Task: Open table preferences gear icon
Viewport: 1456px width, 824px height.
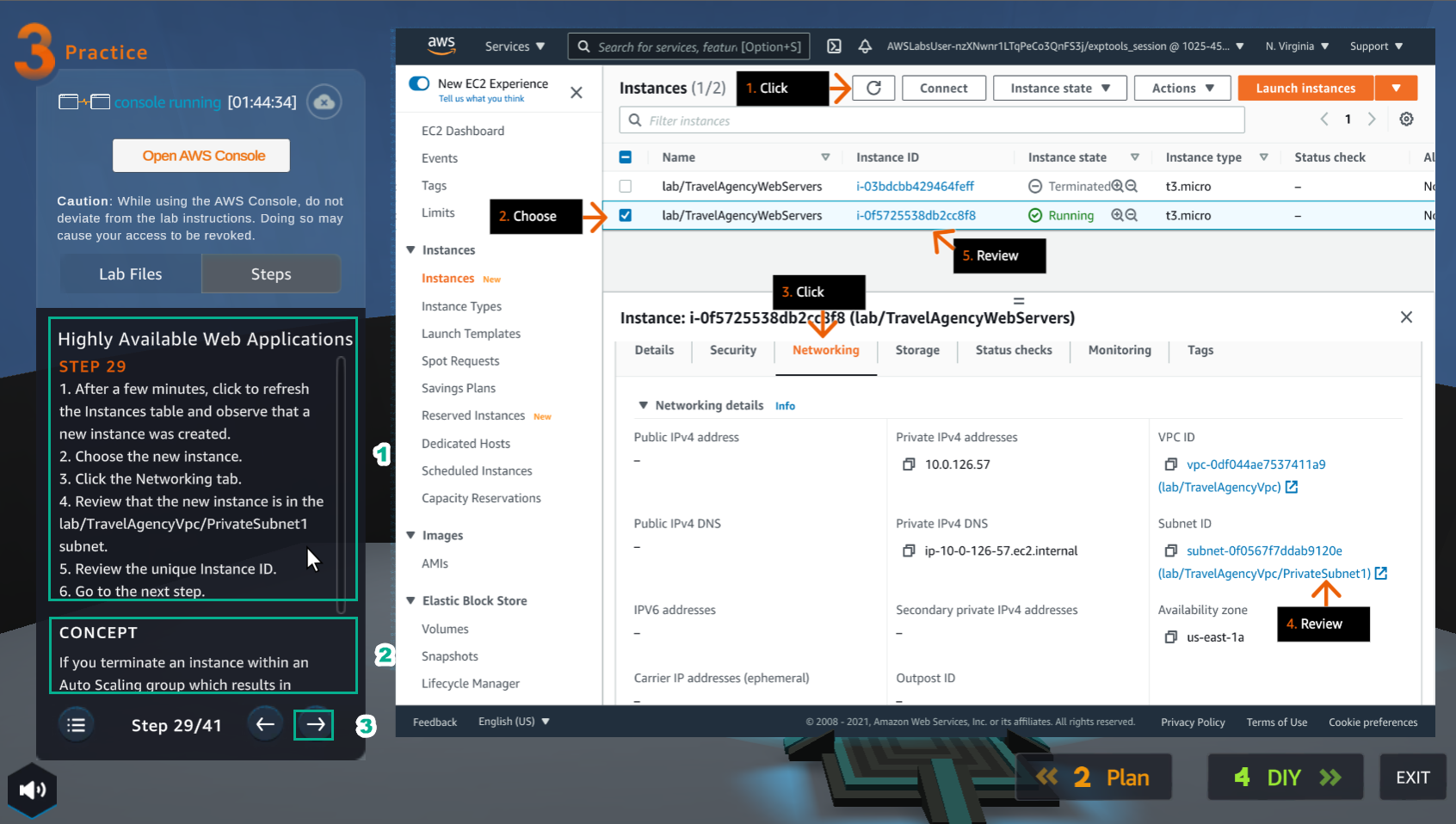Action: coord(1406,119)
